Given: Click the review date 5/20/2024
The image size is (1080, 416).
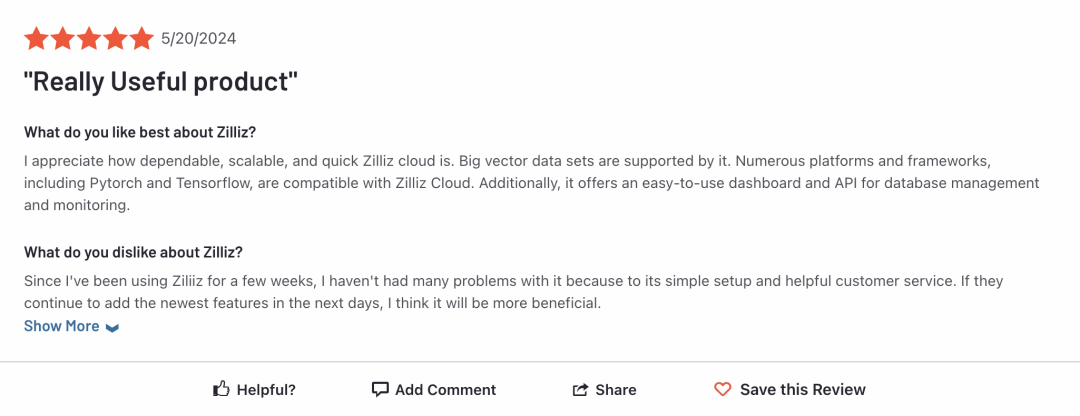Looking at the screenshot, I should tap(198, 39).
